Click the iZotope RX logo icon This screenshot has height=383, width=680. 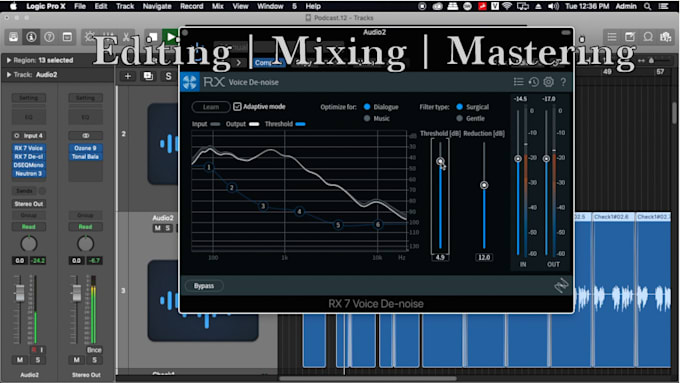(x=190, y=82)
